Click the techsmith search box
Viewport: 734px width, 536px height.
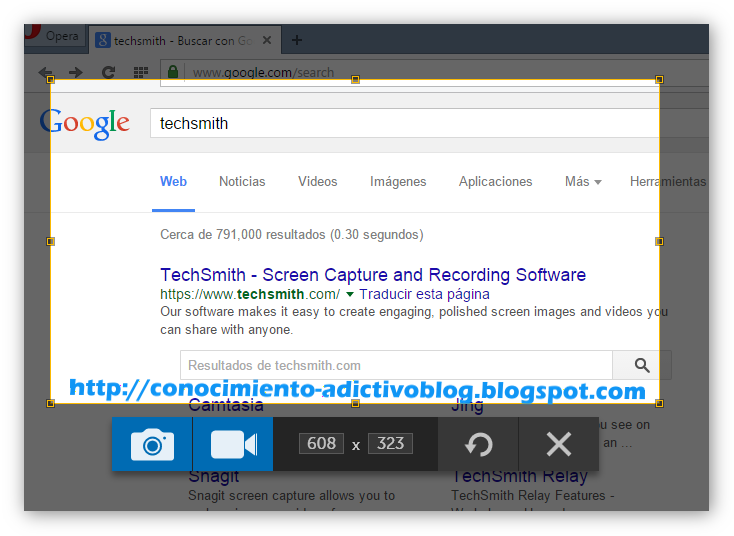(428, 123)
